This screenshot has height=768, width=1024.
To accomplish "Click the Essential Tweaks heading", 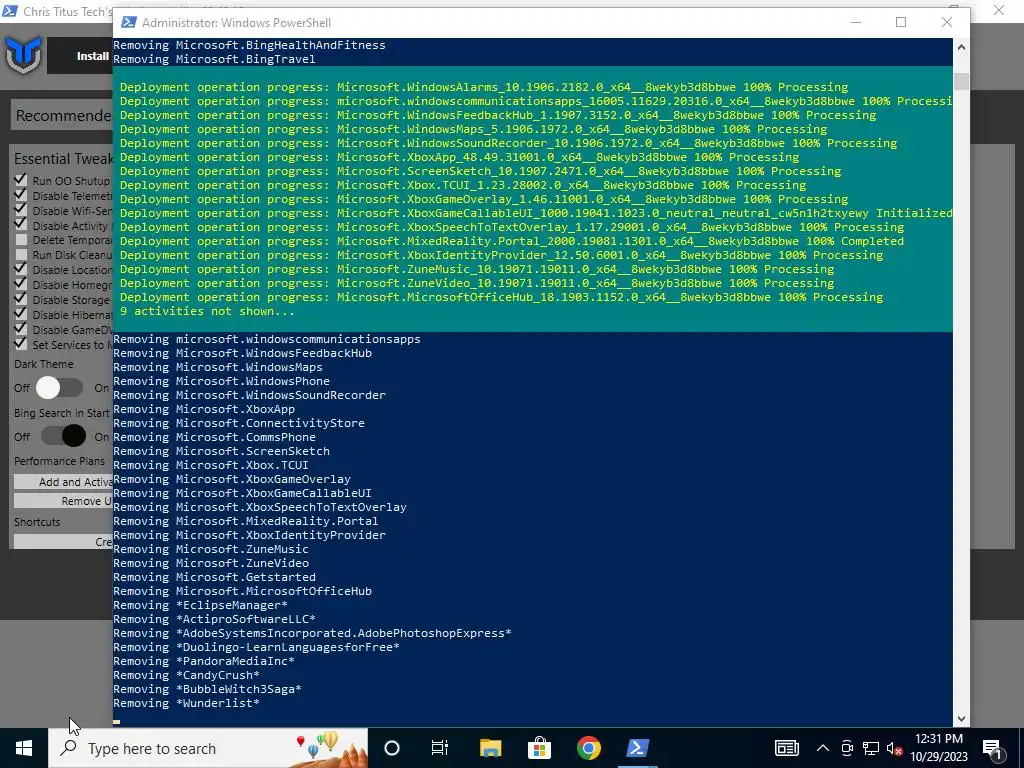I will point(63,159).
